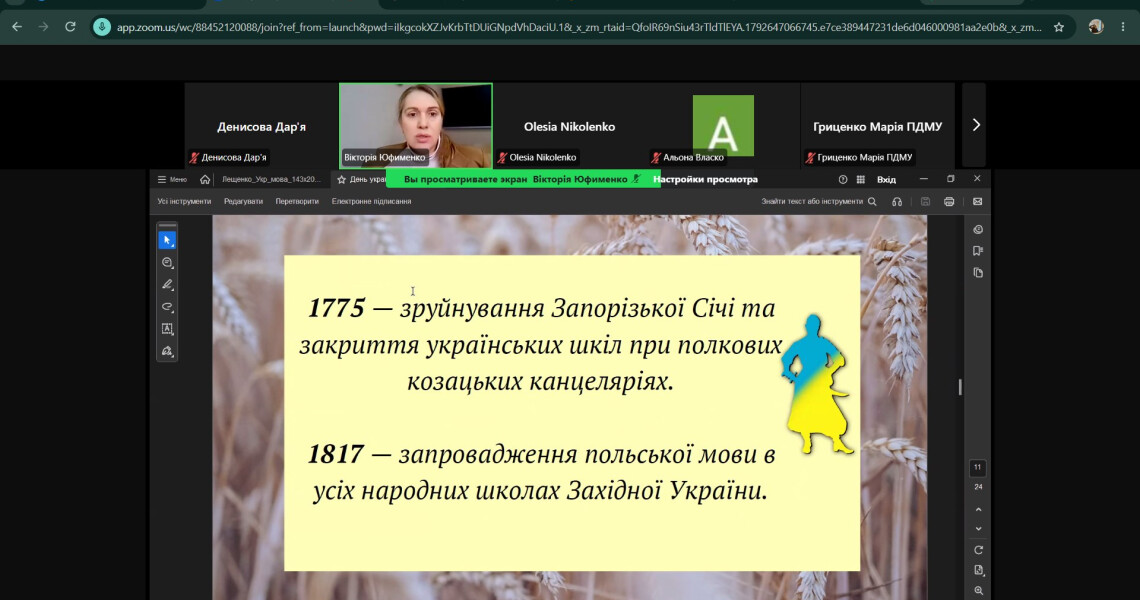Open the bookmarks panel icon

(978, 251)
